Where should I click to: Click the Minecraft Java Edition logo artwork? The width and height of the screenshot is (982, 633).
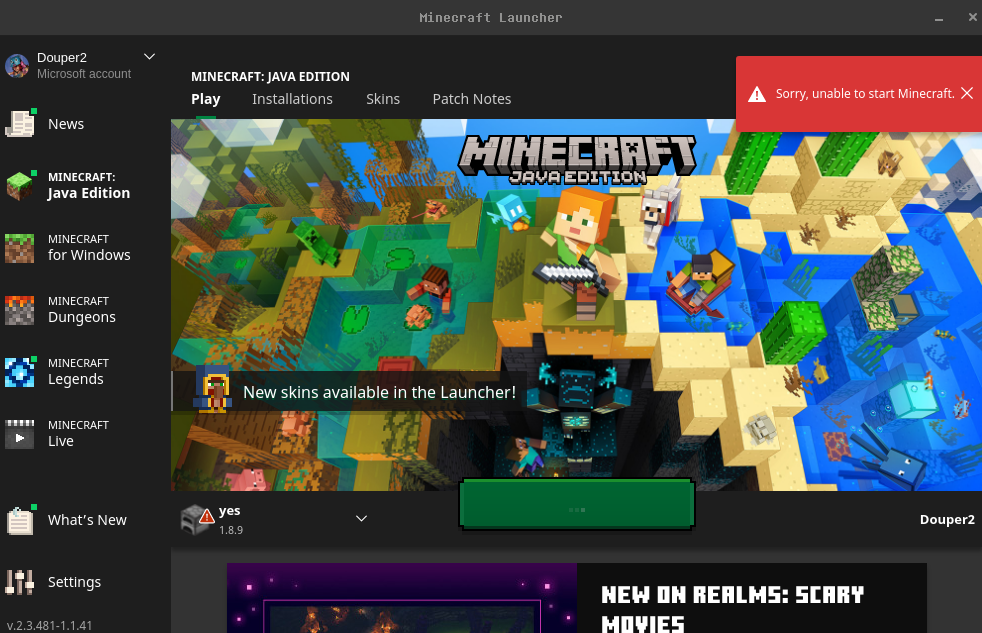577,160
